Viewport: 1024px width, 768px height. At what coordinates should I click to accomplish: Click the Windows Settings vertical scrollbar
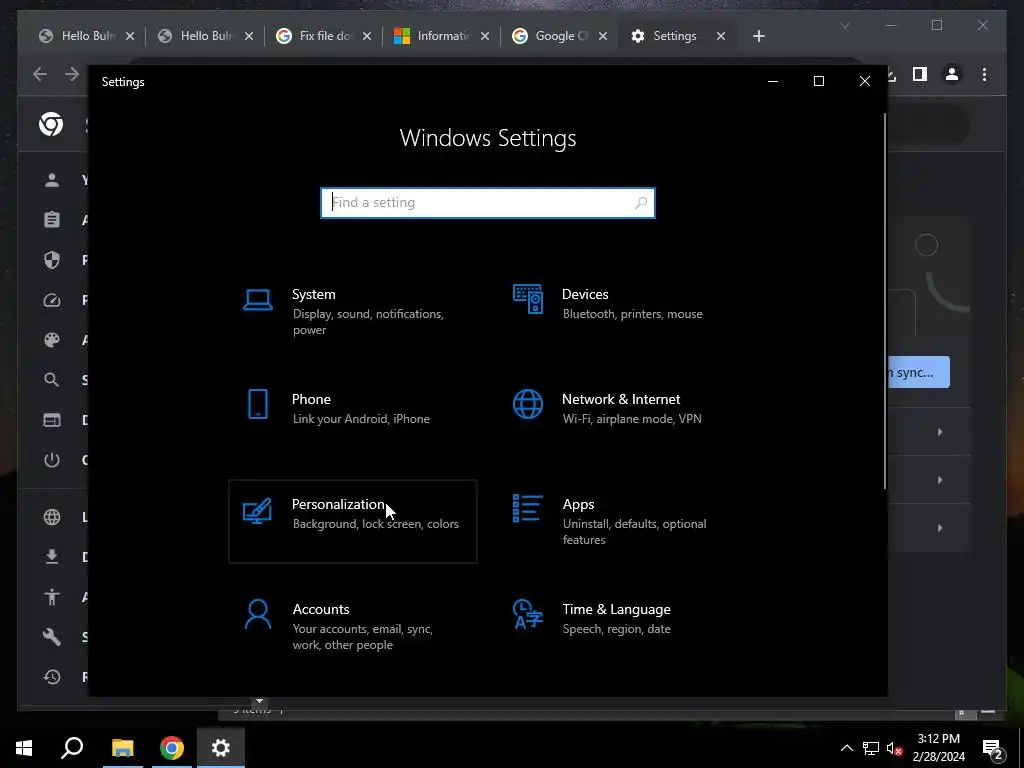coord(885,300)
